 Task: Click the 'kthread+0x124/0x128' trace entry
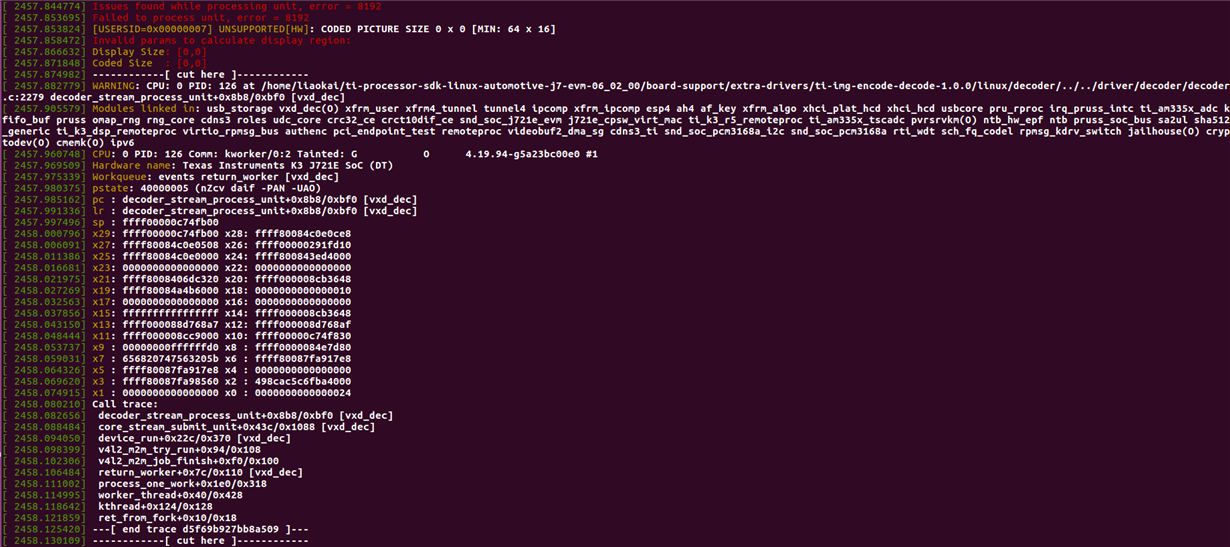click(158, 506)
